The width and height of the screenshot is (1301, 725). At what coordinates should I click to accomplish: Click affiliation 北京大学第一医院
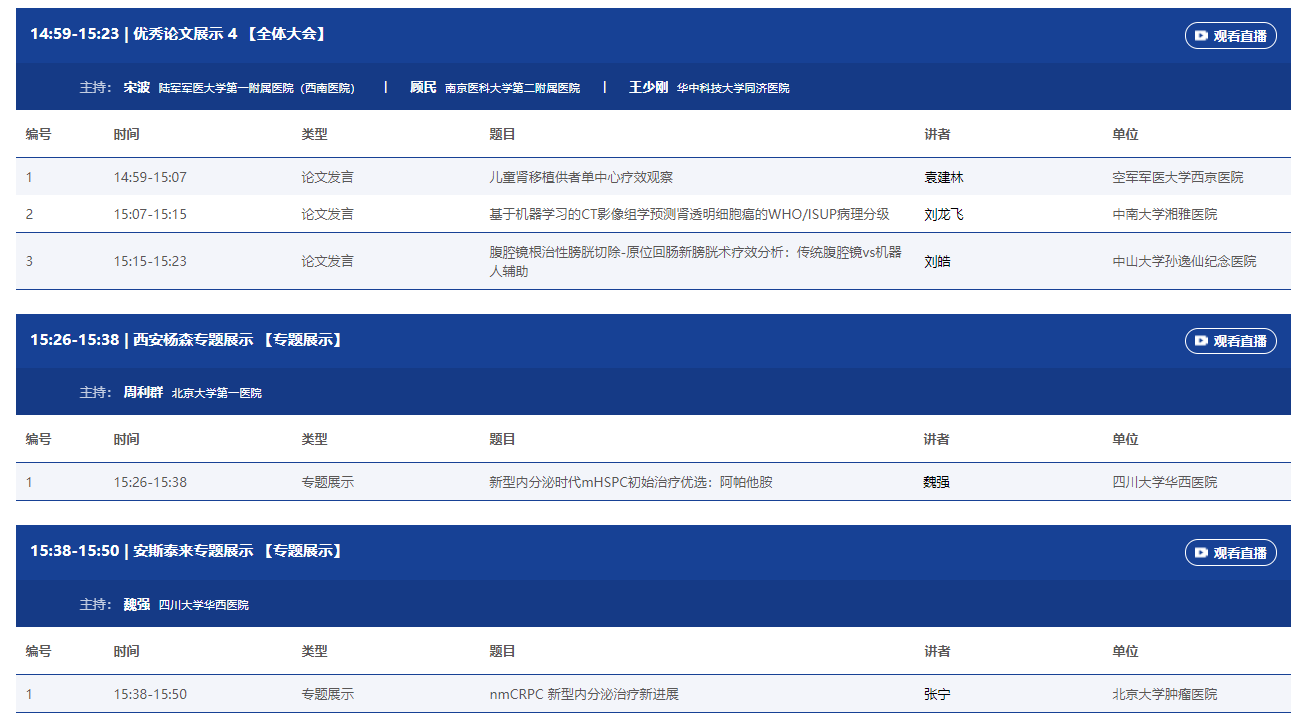coord(217,394)
